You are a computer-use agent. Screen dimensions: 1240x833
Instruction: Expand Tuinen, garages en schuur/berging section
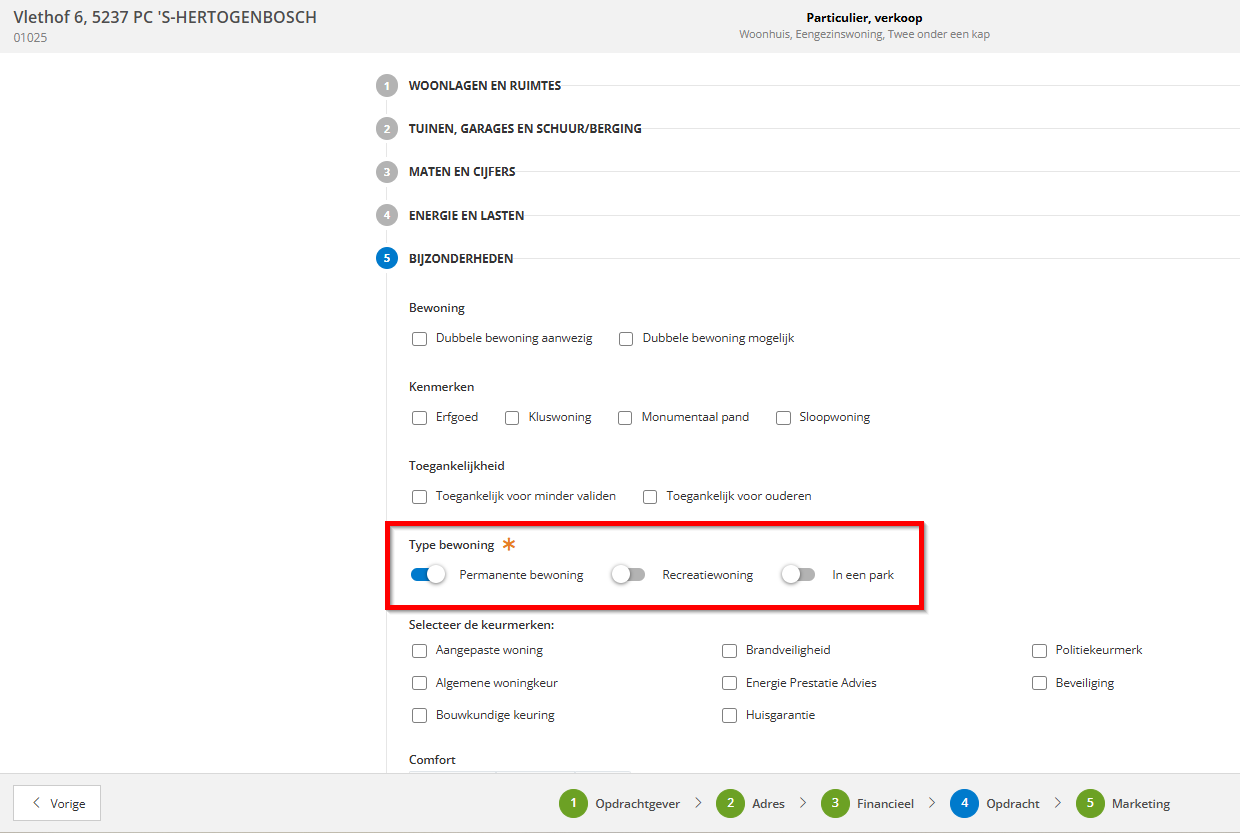tap(525, 129)
